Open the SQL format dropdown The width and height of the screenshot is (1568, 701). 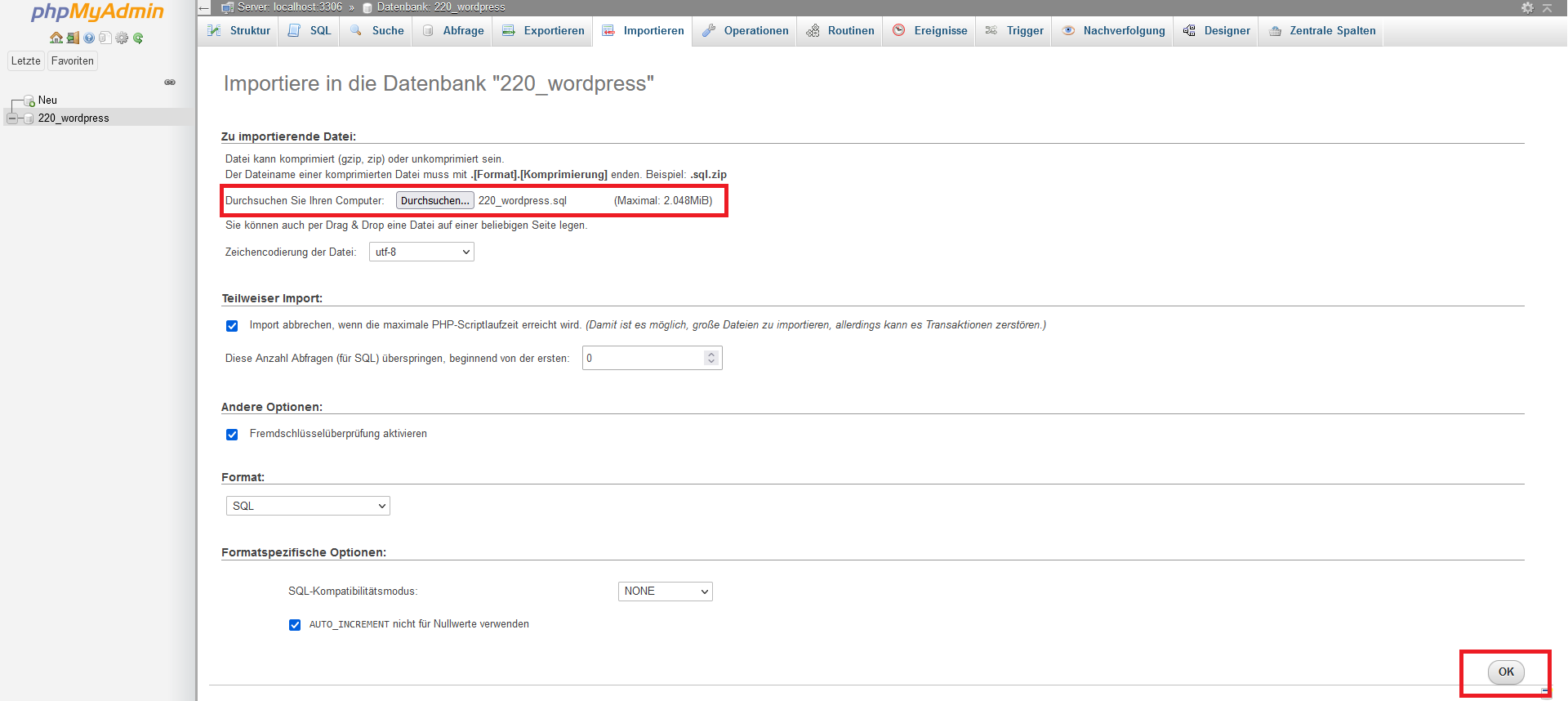point(308,507)
